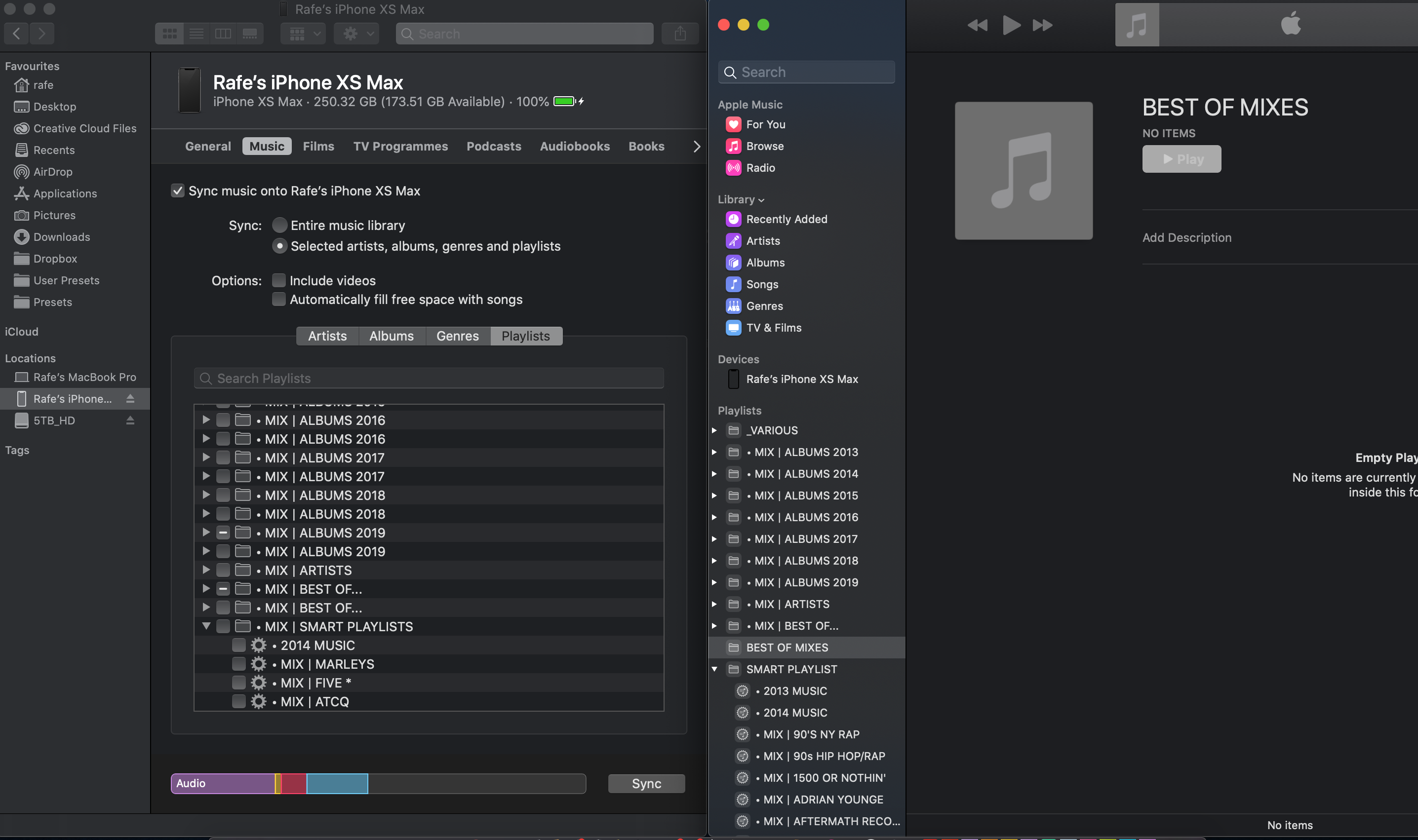The height and width of the screenshot is (840, 1418).
Task: Expand _VARIOUS playlist folder in Music
Action: pyautogui.click(x=714, y=431)
